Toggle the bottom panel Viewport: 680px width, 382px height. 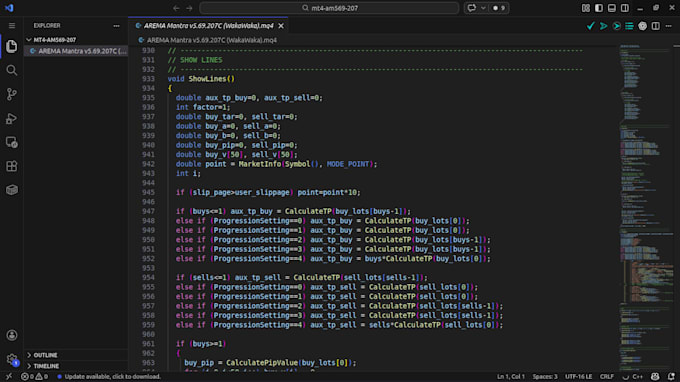coord(611,8)
